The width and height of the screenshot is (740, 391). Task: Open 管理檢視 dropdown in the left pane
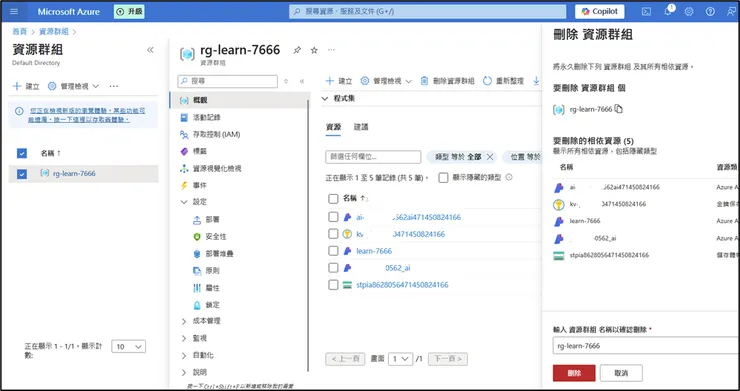(x=74, y=86)
